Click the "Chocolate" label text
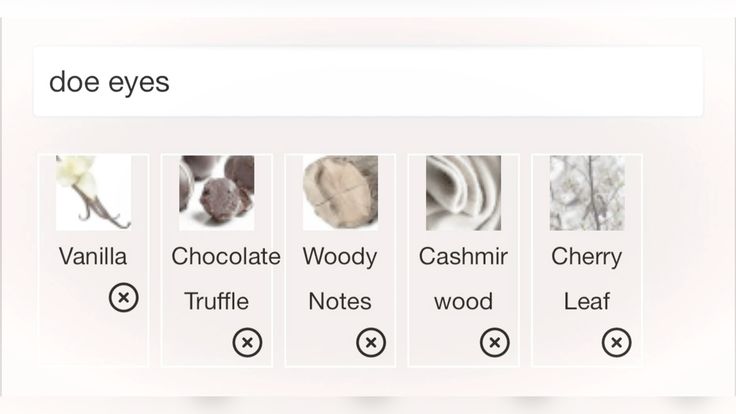Screen dimensions: 736x414 point(226,256)
